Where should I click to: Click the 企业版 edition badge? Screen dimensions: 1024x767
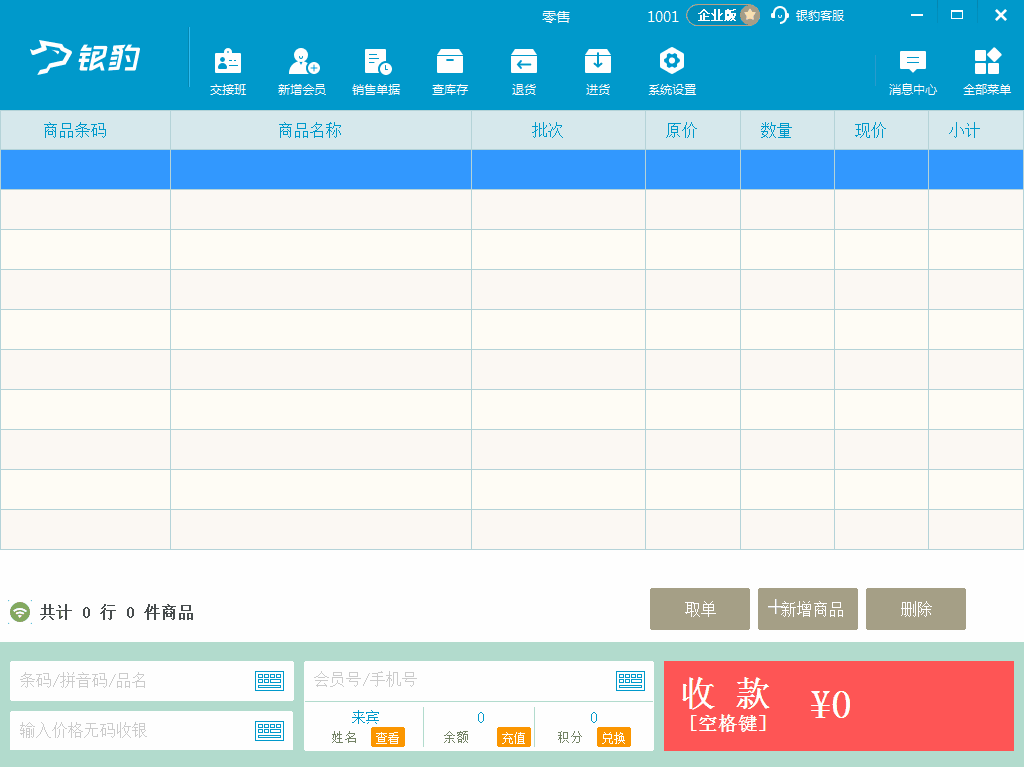click(x=723, y=15)
